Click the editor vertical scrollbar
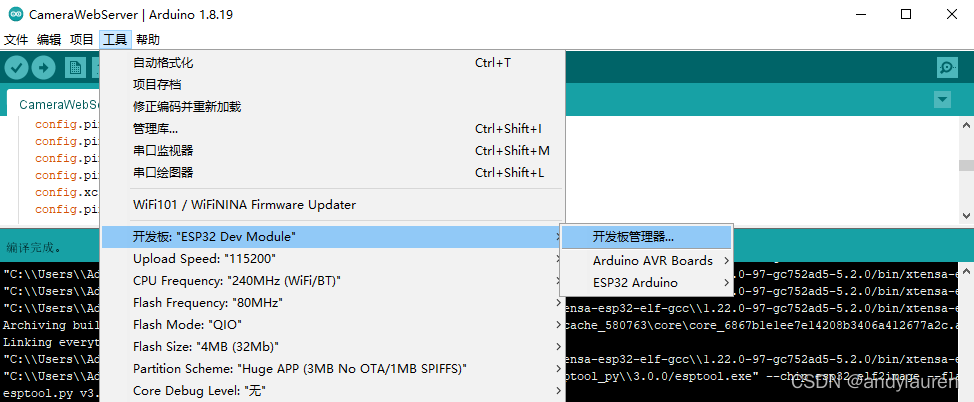The height and width of the screenshot is (402, 974). (966, 167)
